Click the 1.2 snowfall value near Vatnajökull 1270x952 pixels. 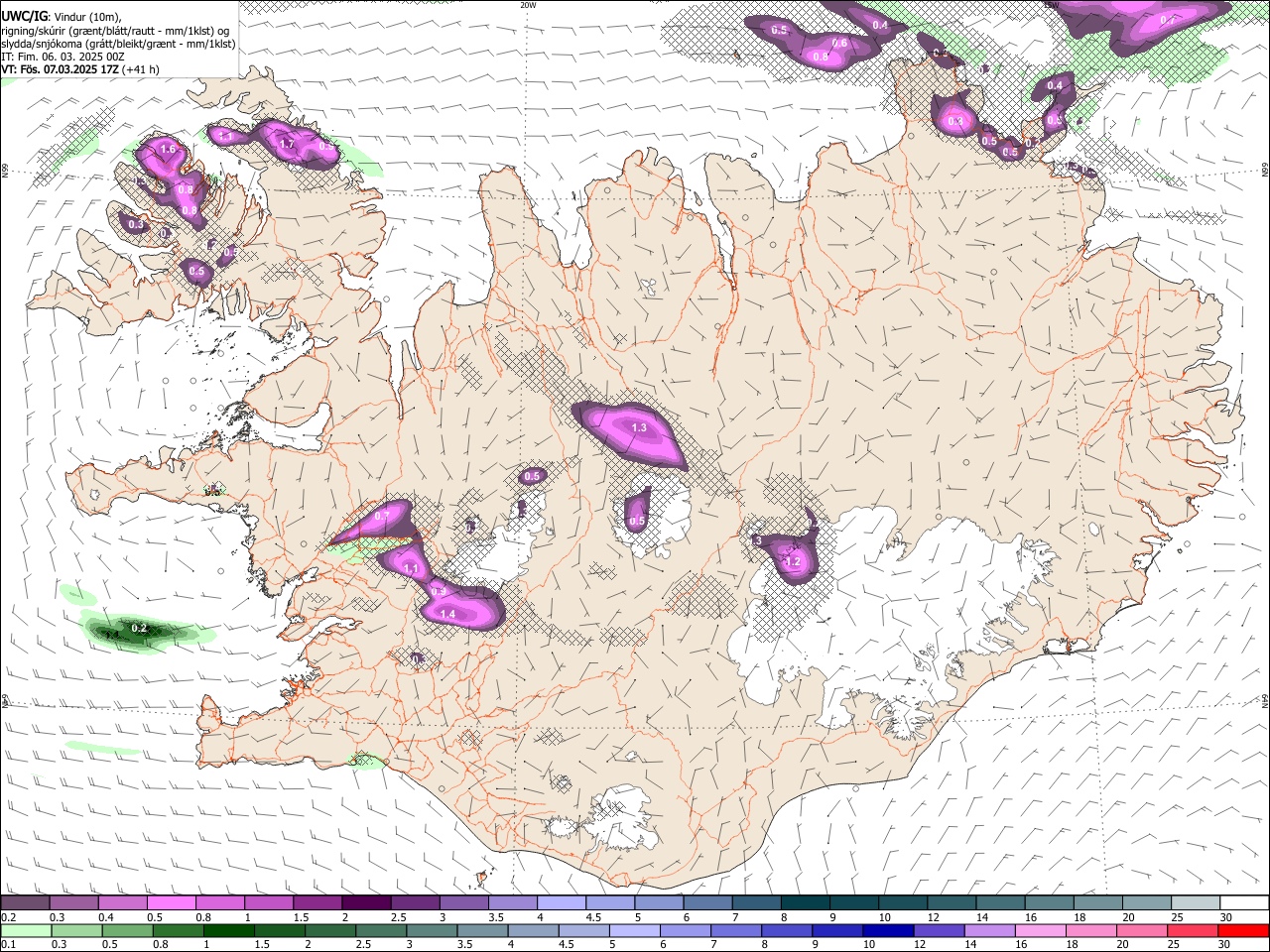[793, 562]
